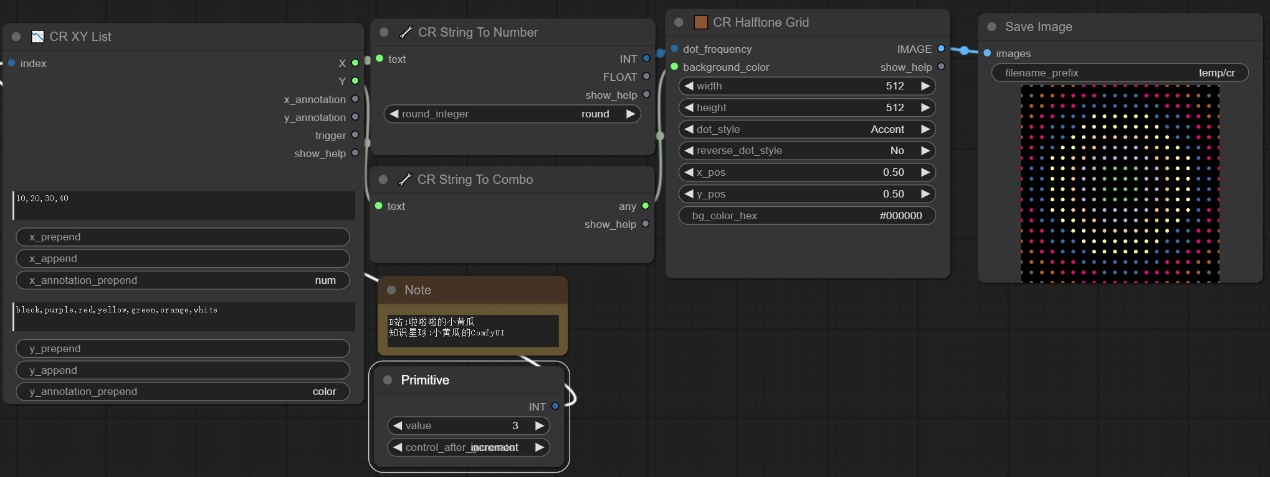Screen dimensions: 1270x477
Task: Click the Primitive INT output port
Action: (x=555, y=406)
